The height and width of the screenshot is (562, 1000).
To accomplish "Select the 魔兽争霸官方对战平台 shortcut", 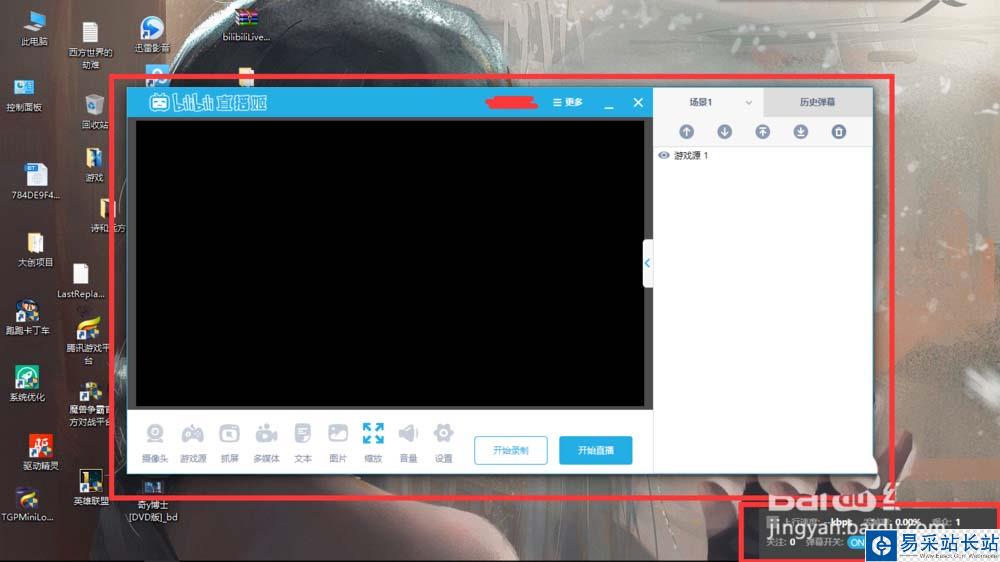I will [90, 404].
